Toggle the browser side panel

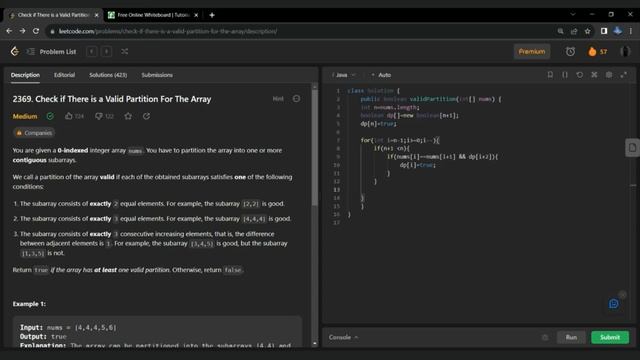604,31
